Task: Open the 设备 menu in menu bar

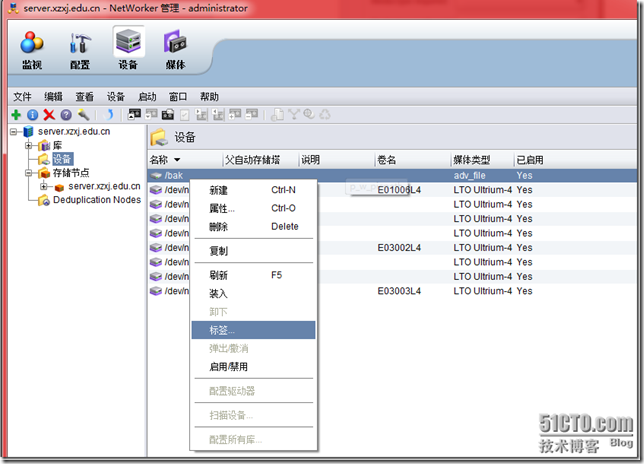Action: coord(116,96)
